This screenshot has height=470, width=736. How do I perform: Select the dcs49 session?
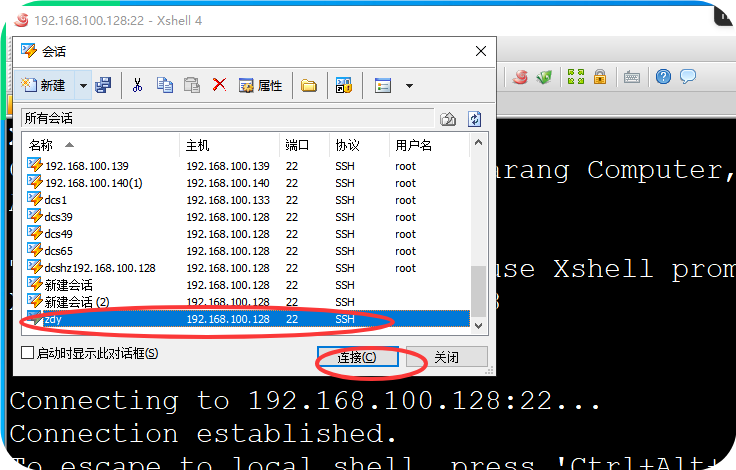tap(246, 234)
